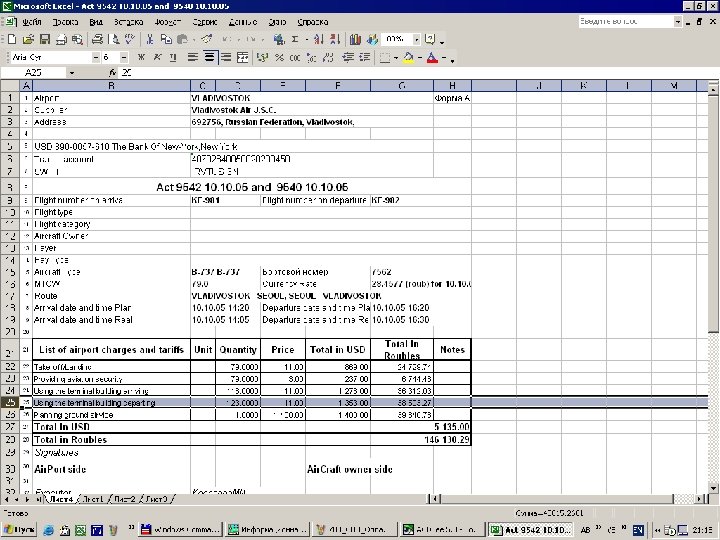This screenshot has width=720, height=540.
Task: Sort ascending with the A-Z icon
Action: [x=319, y=39]
